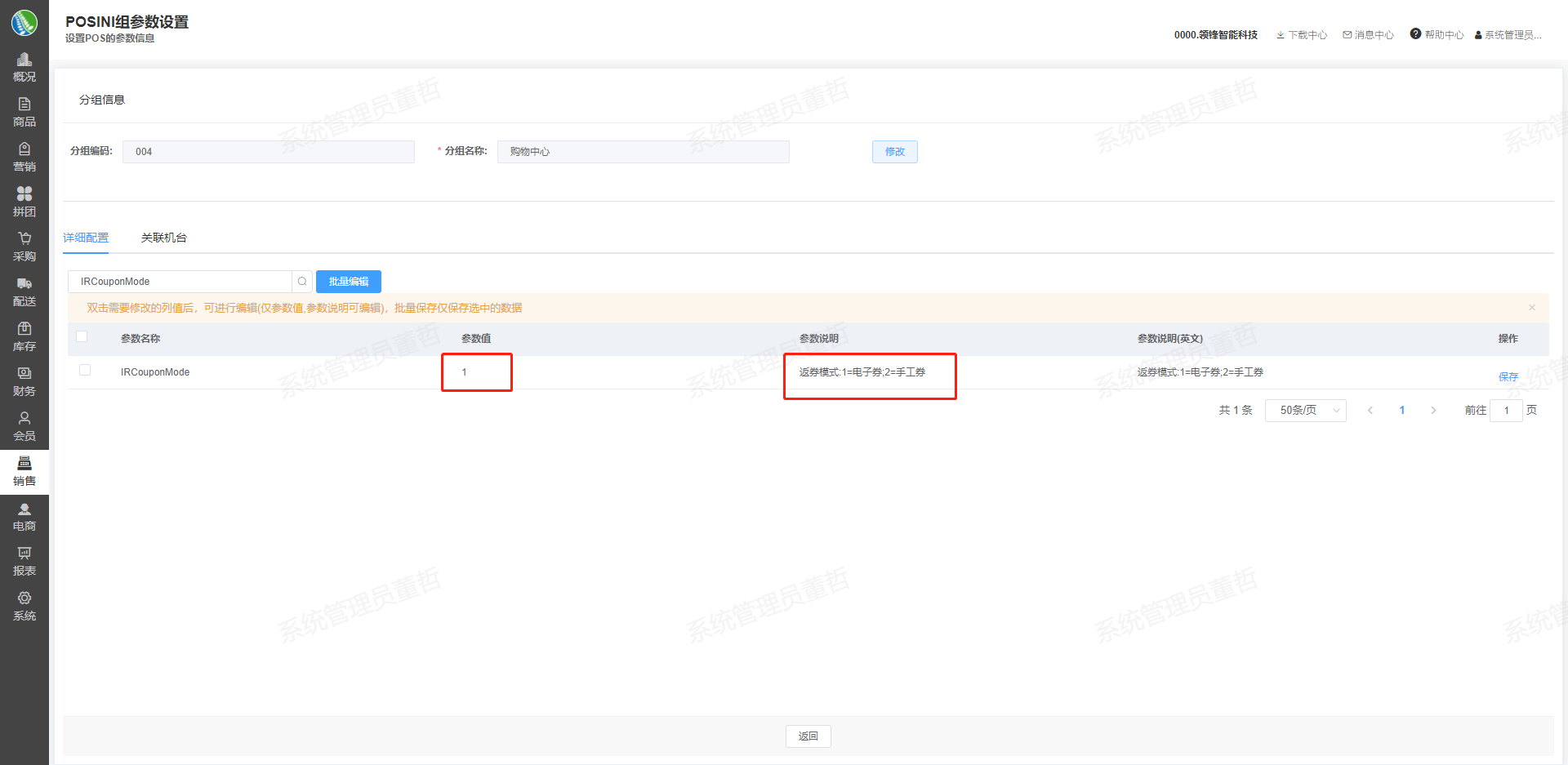Focus the 前往 page jump input
This screenshot has height=765, width=1568.
(1506, 410)
